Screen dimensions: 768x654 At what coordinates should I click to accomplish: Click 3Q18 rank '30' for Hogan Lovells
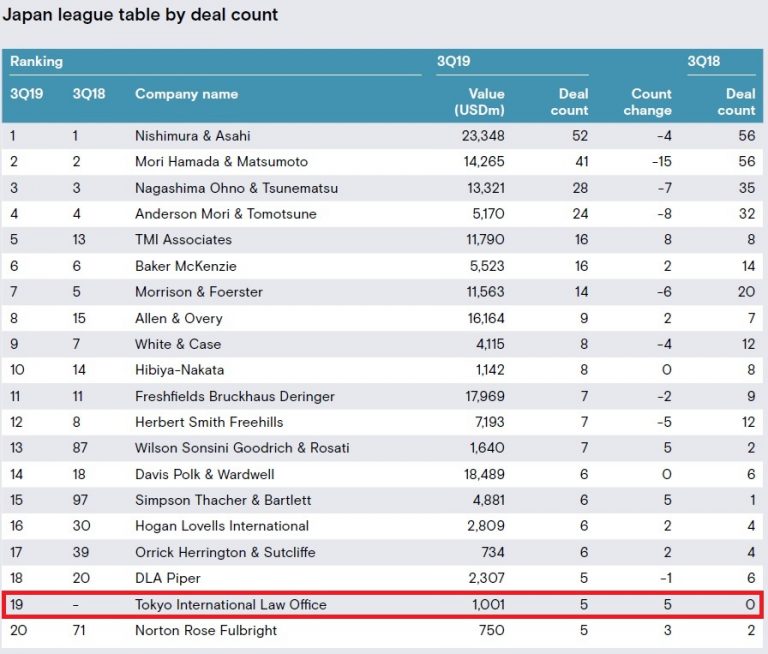(81, 526)
